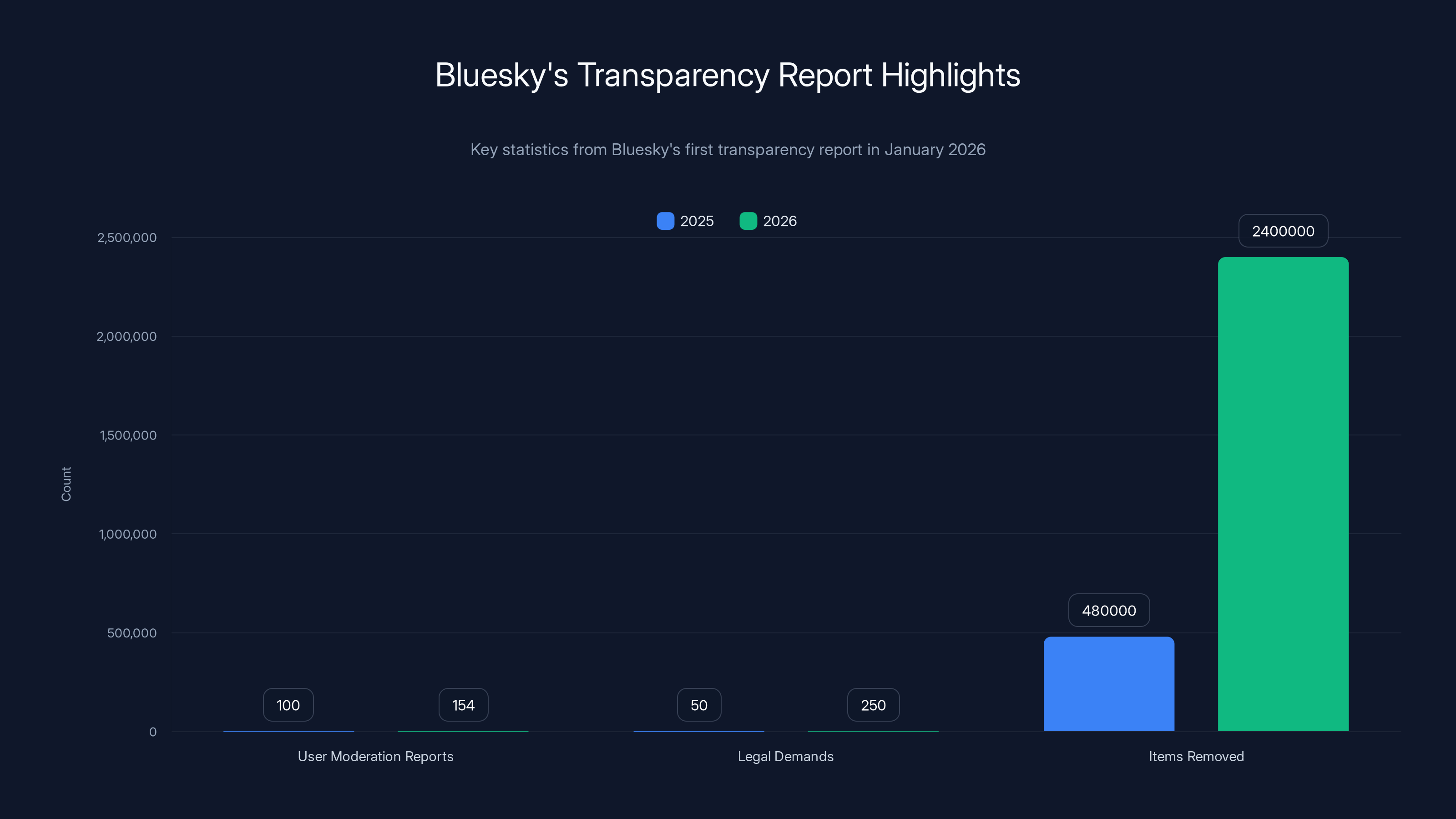
Task: Toggle the 2025 legend label
Action: click(x=697, y=221)
